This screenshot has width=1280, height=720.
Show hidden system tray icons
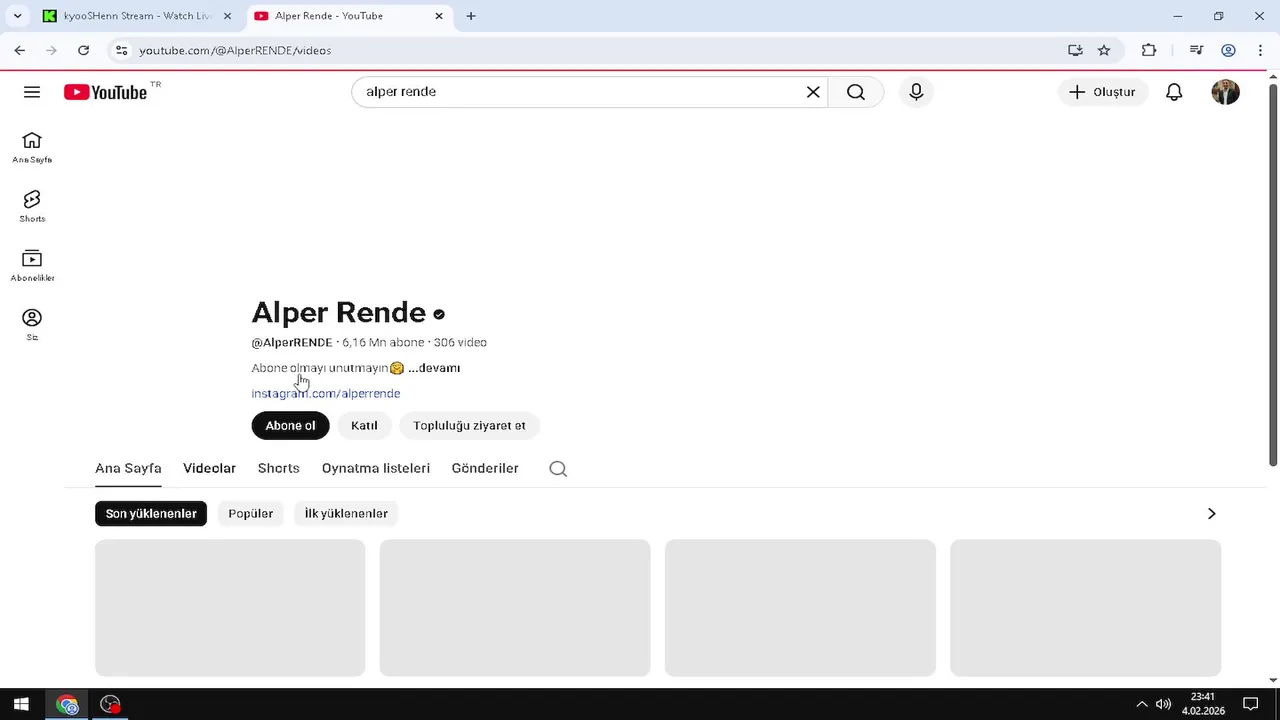pyautogui.click(x=1142, y=704)
